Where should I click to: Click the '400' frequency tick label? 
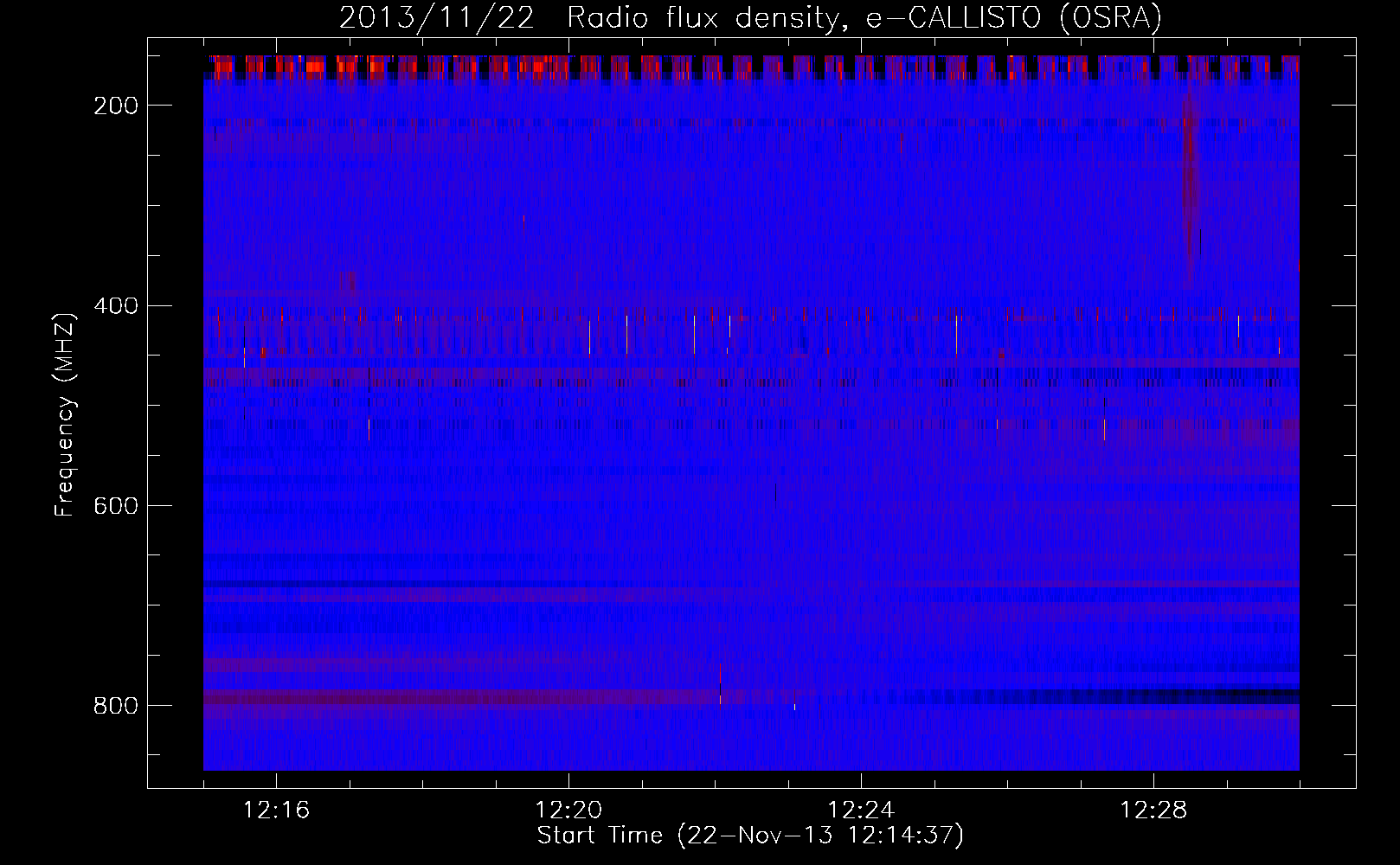click(x=115, y=306)
